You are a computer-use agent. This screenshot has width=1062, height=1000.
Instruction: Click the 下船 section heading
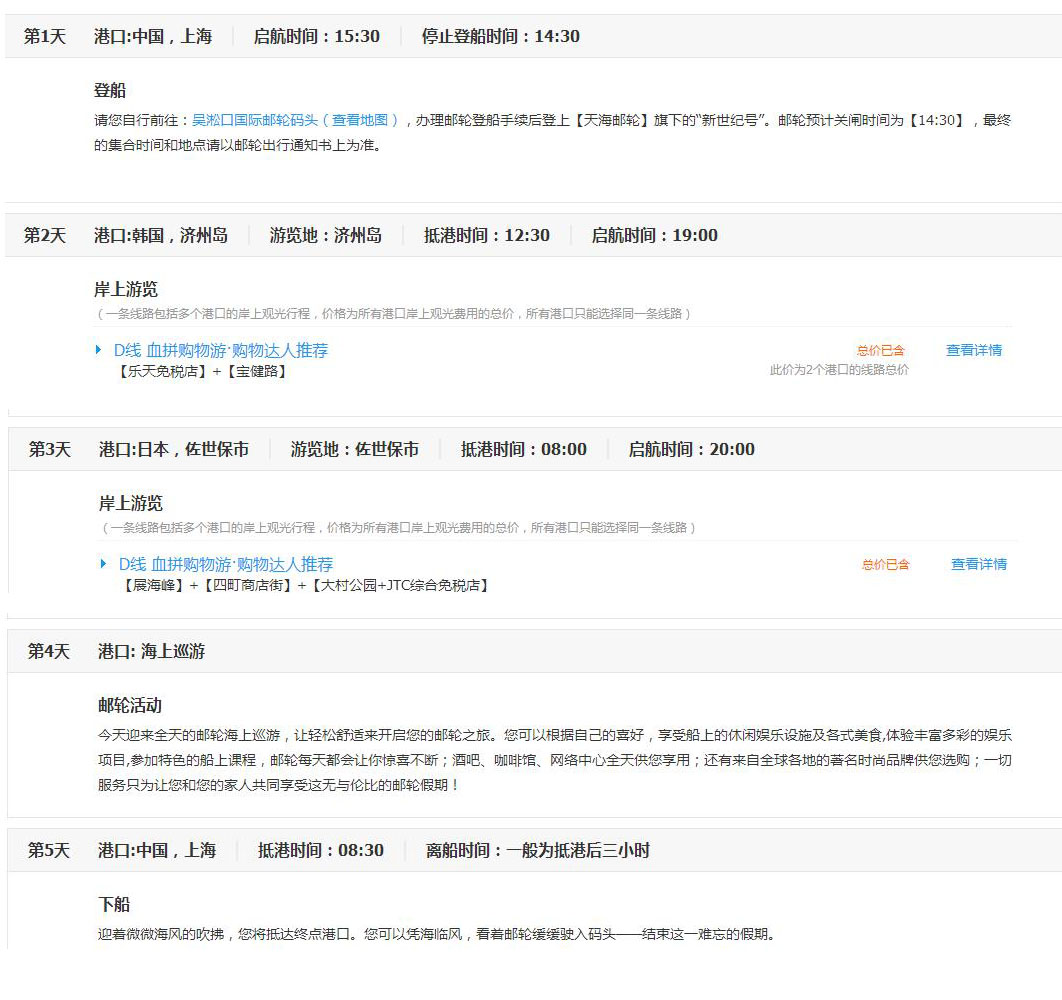[x=114, y=904]
